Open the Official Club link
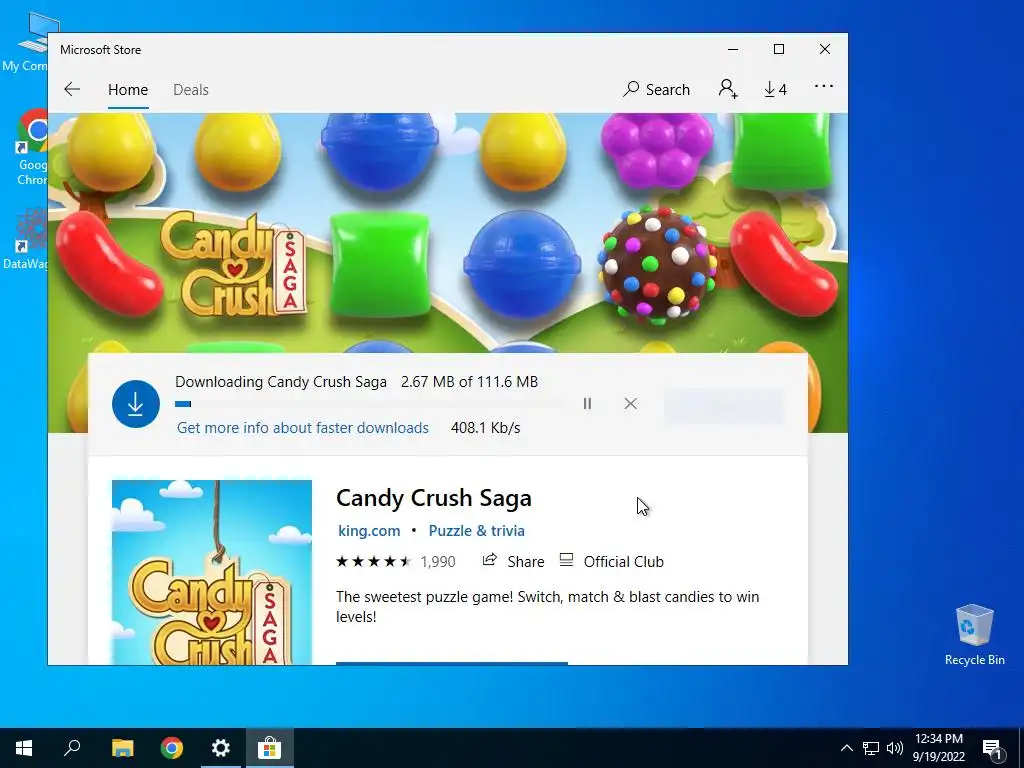The image size is (1024, 768). tap(612, 562)
